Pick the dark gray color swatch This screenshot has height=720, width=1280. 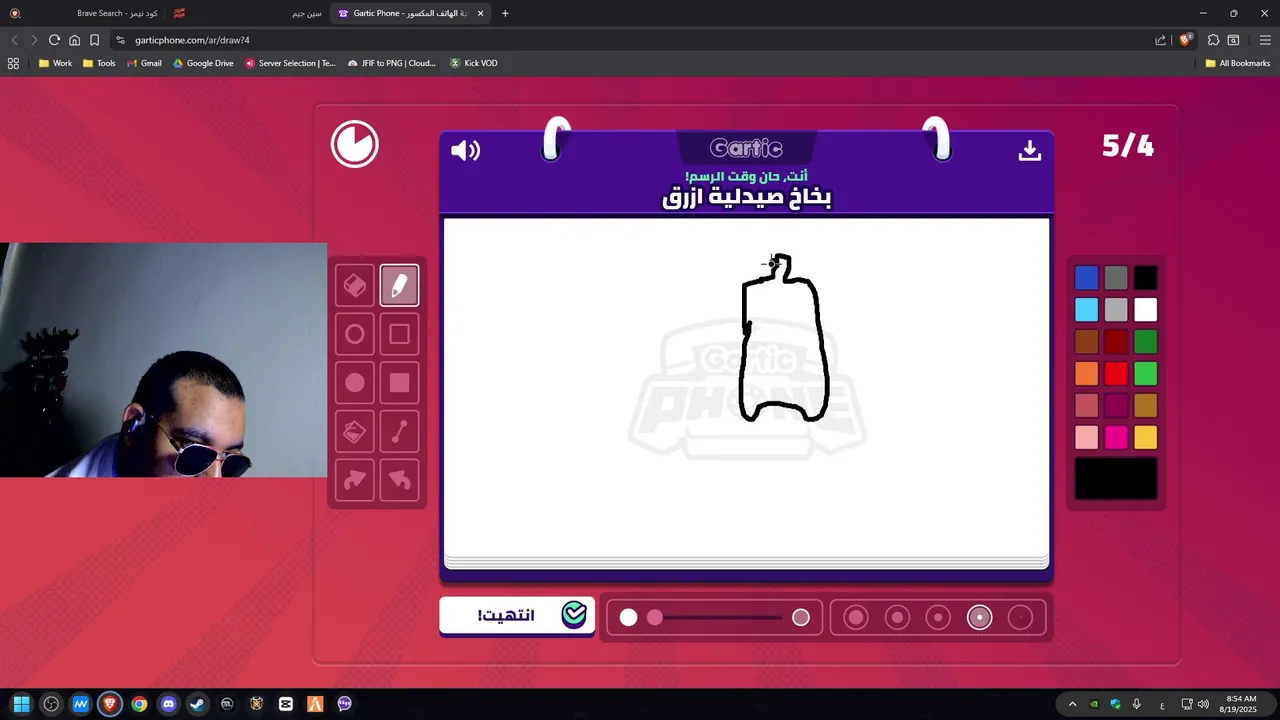pos(1116,278)
